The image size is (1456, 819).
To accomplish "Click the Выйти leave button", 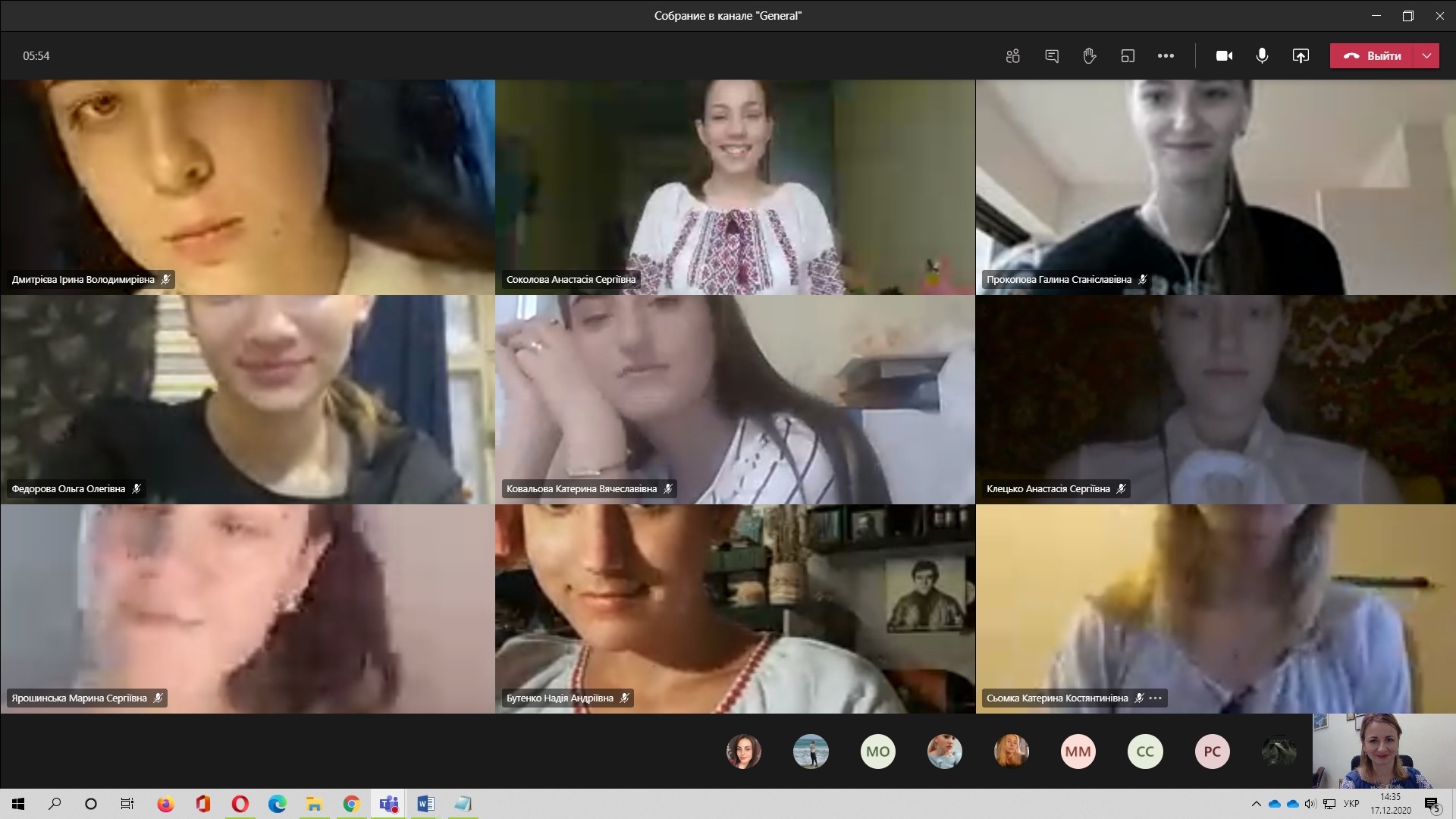I will pyautogui.click(x=1373, y=56).
